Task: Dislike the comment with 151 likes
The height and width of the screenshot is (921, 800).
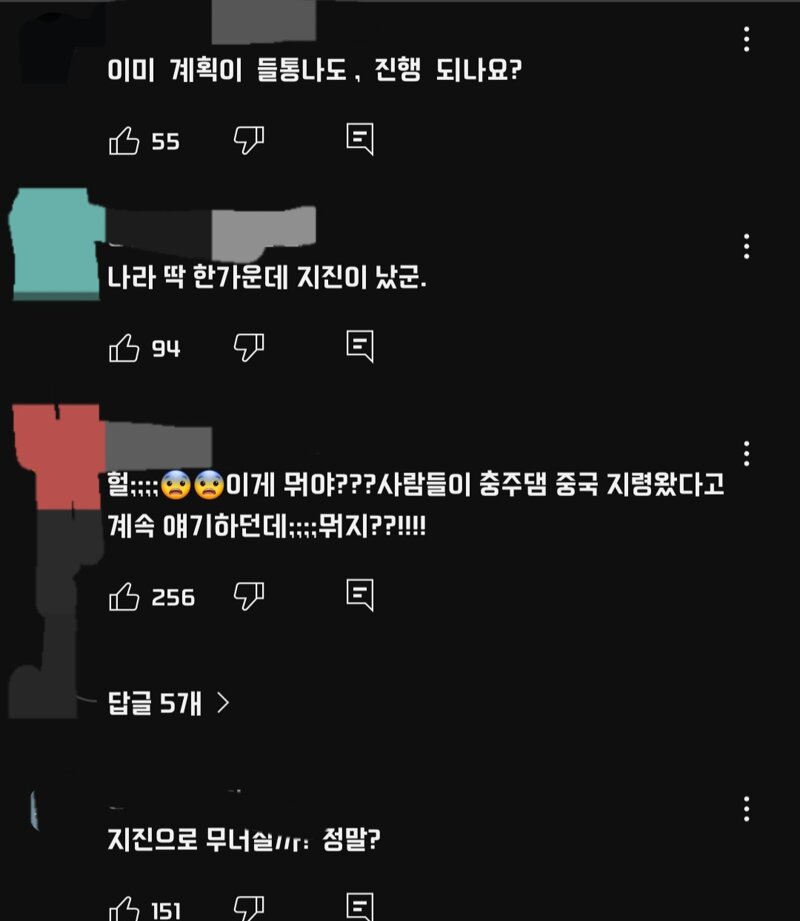Action: coord(249,909)
